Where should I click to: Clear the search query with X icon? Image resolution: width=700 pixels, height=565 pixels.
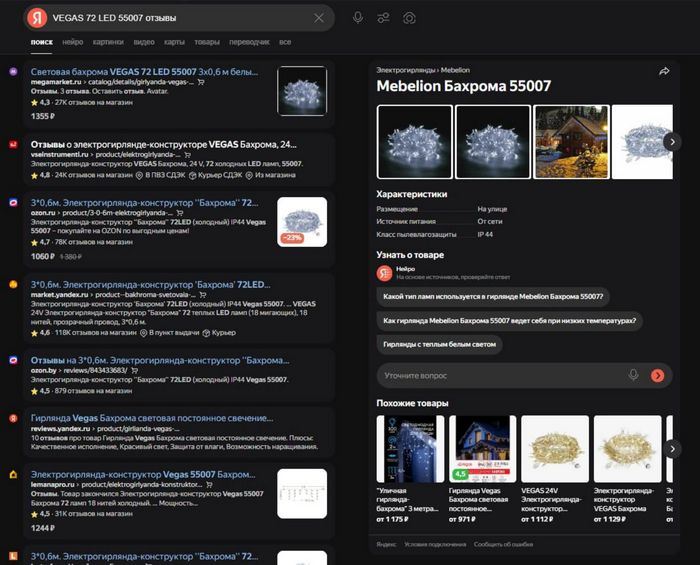[319, 18]
